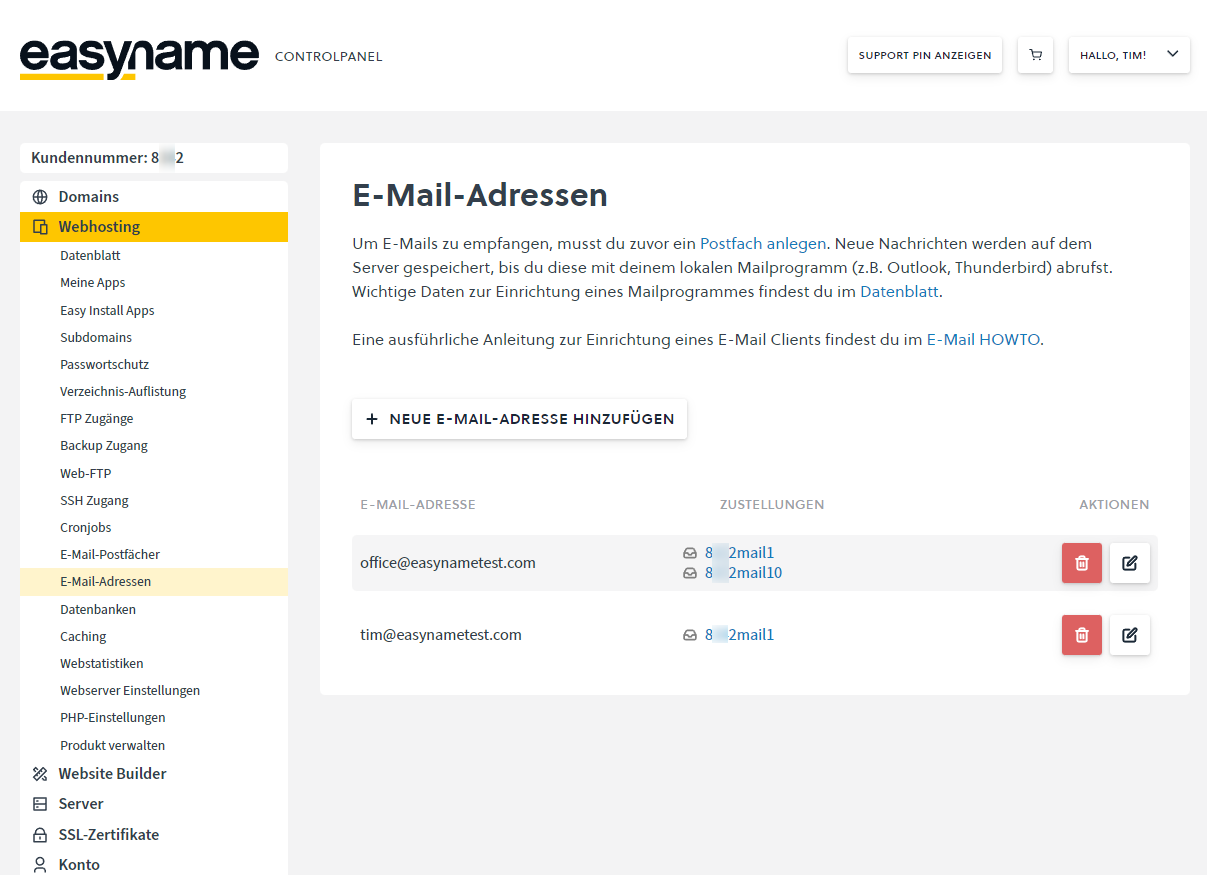This screenshot has height=875, width=1207.
Task: Edit the tim@easynametest.com address
Action: click(x=1129, y=635)
